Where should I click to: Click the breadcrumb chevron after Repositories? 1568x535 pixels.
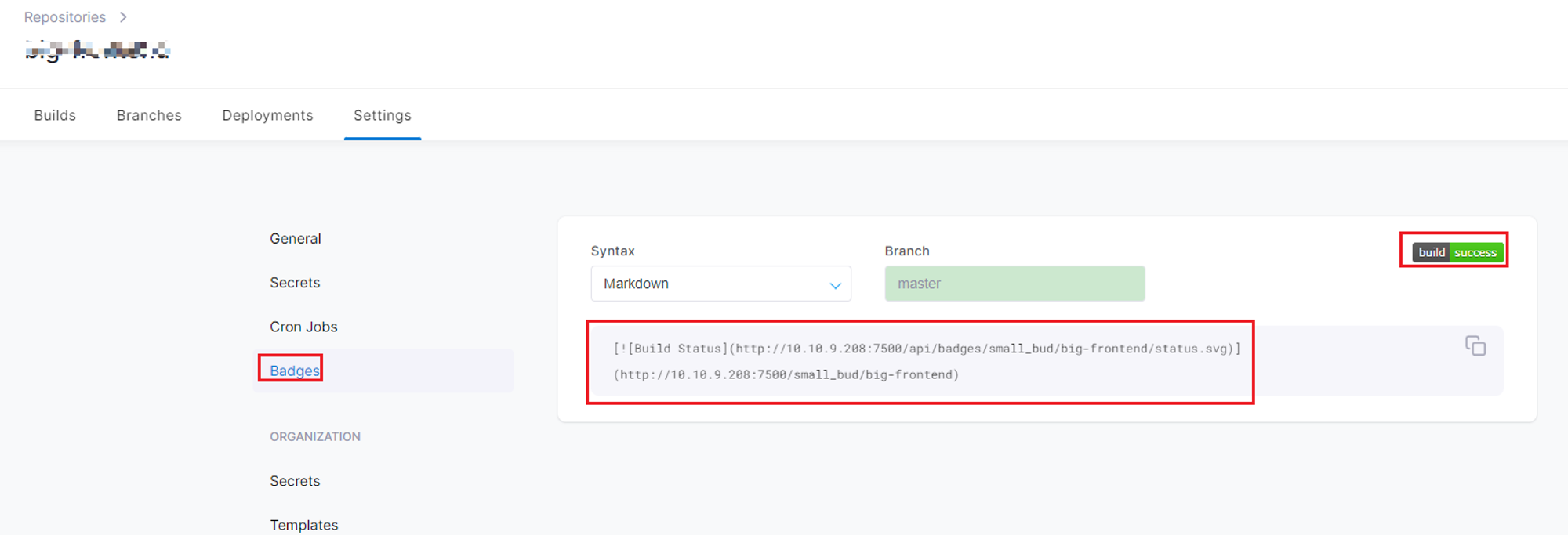(x=123, y=17)
